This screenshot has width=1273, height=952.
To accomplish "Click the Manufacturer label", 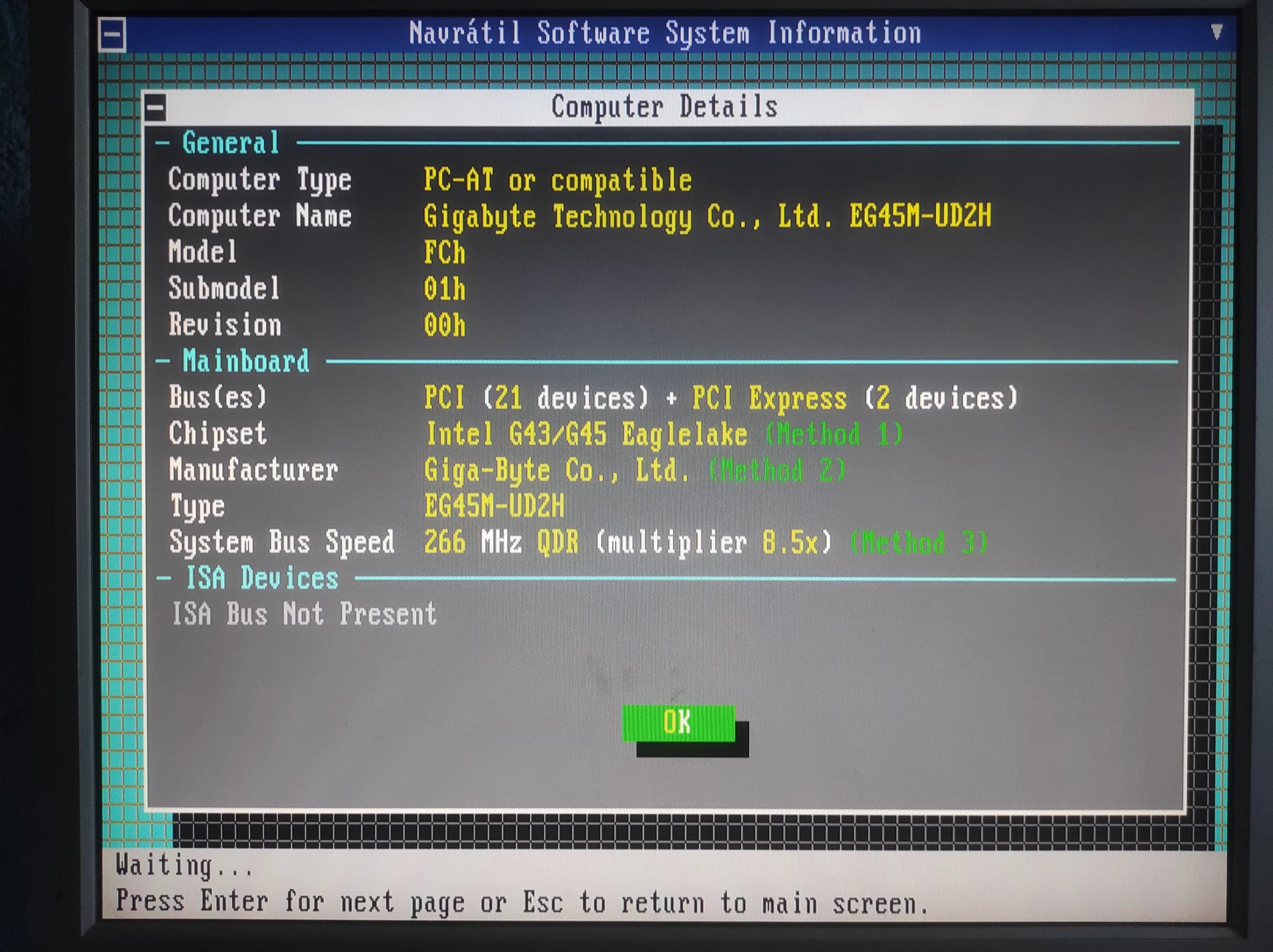I will (x=253, y=469).
